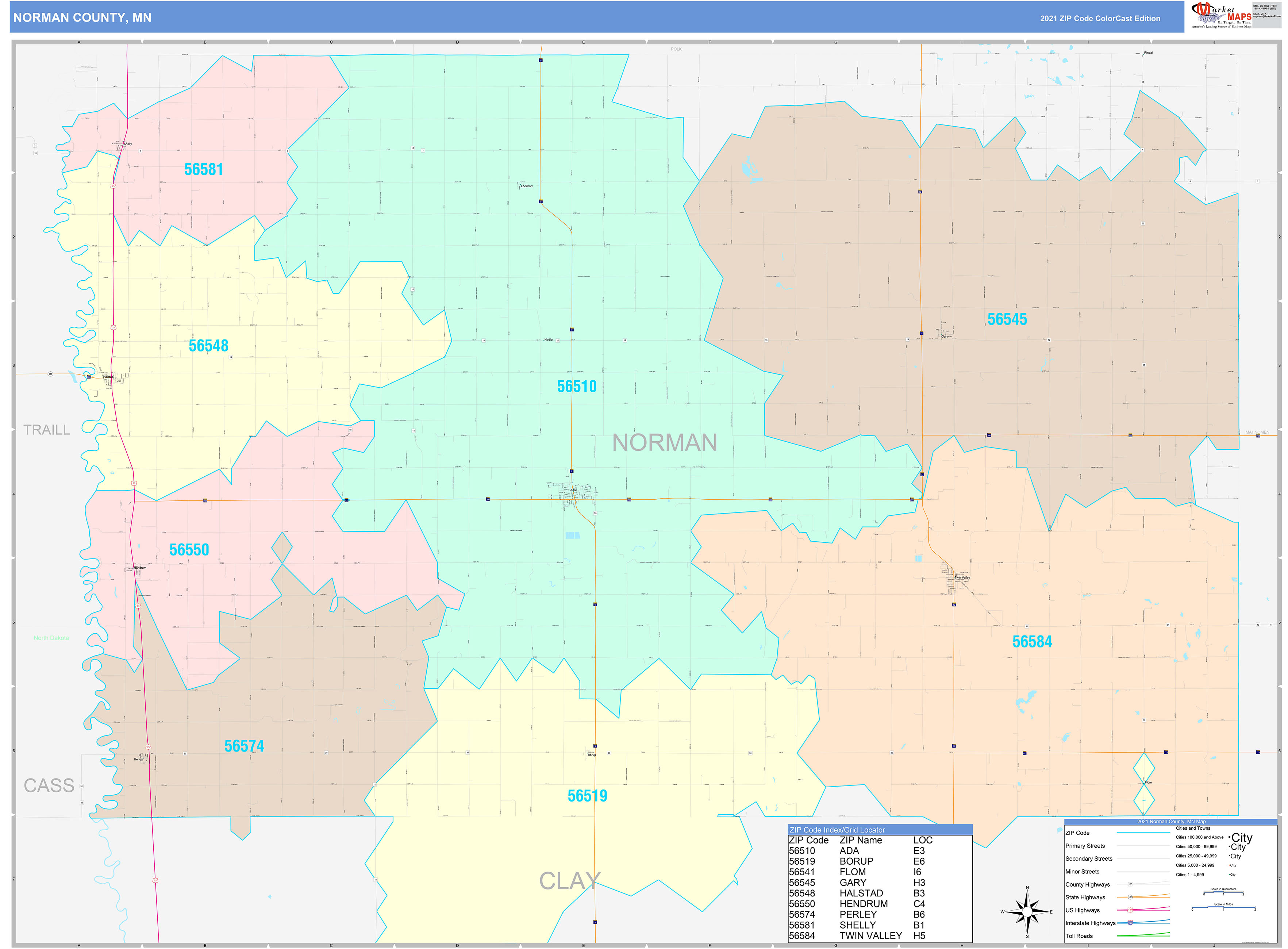Screen dimensions: 1288x949
Task: Click the TWIN VALLEY entry in the index
Action: (x=872, y=935)
